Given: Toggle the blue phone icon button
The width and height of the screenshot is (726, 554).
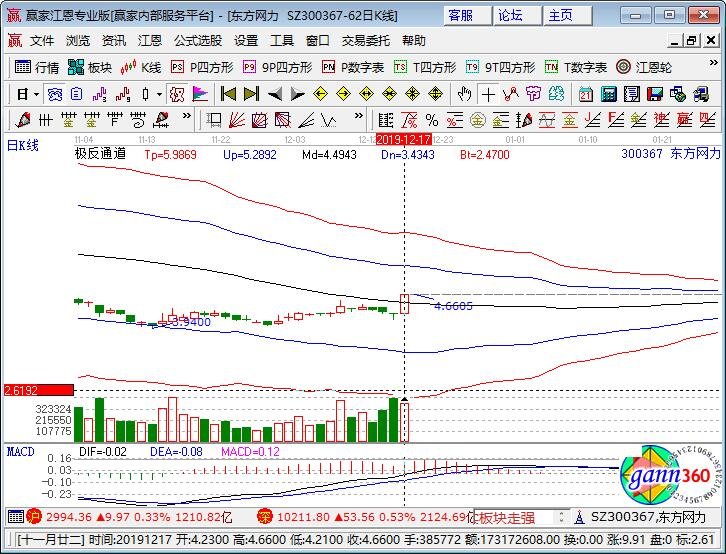Looking at the screenshot, I should 55,94.
